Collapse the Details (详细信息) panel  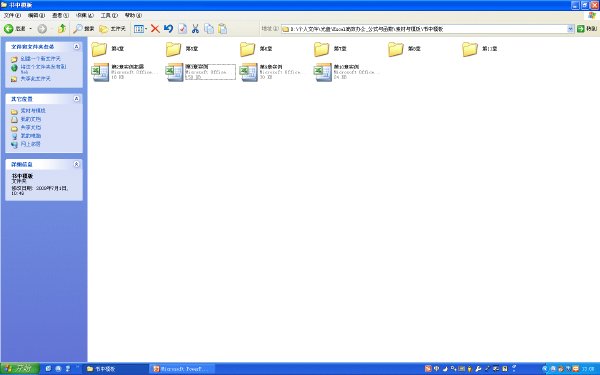[x=77, y=164]
